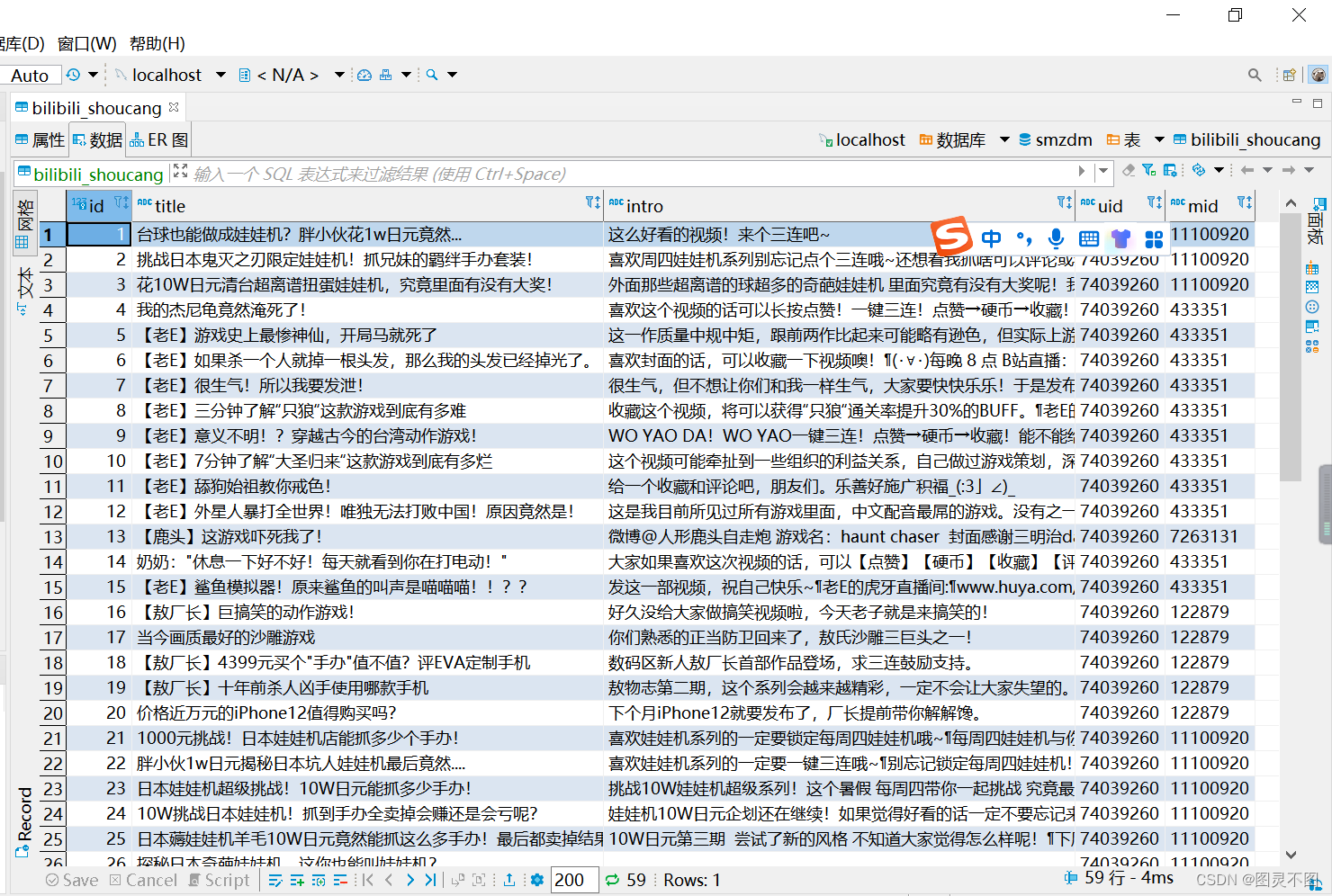The image size is (1332, 896).
Task: Sort or filter the title column icon
Action: pyautogui.click(x=592, y=203)
